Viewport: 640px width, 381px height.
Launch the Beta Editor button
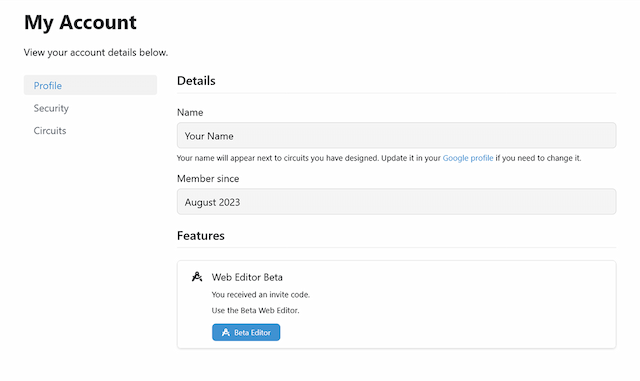(246, 332)
